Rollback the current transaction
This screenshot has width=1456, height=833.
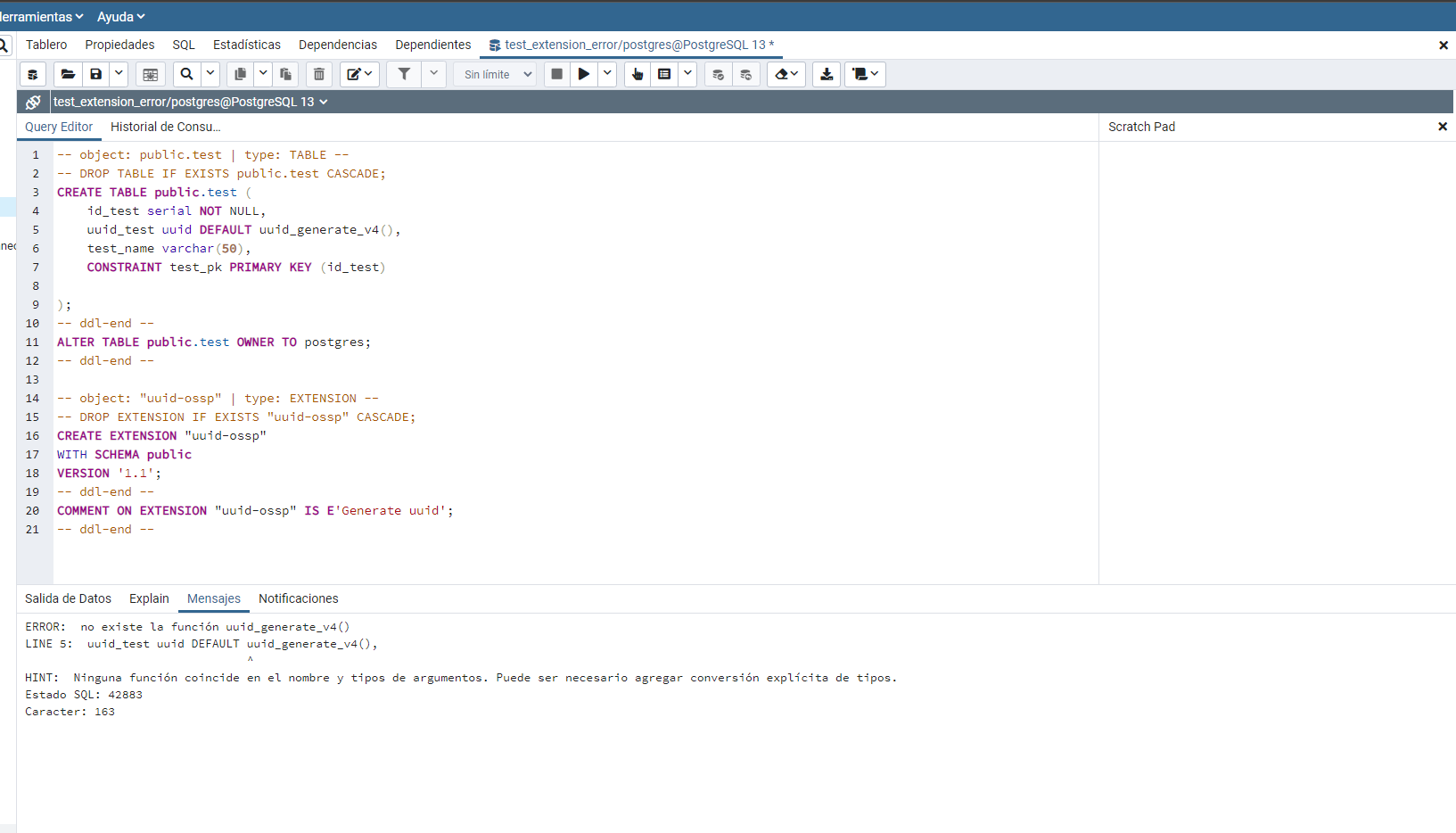coord(746,74)
